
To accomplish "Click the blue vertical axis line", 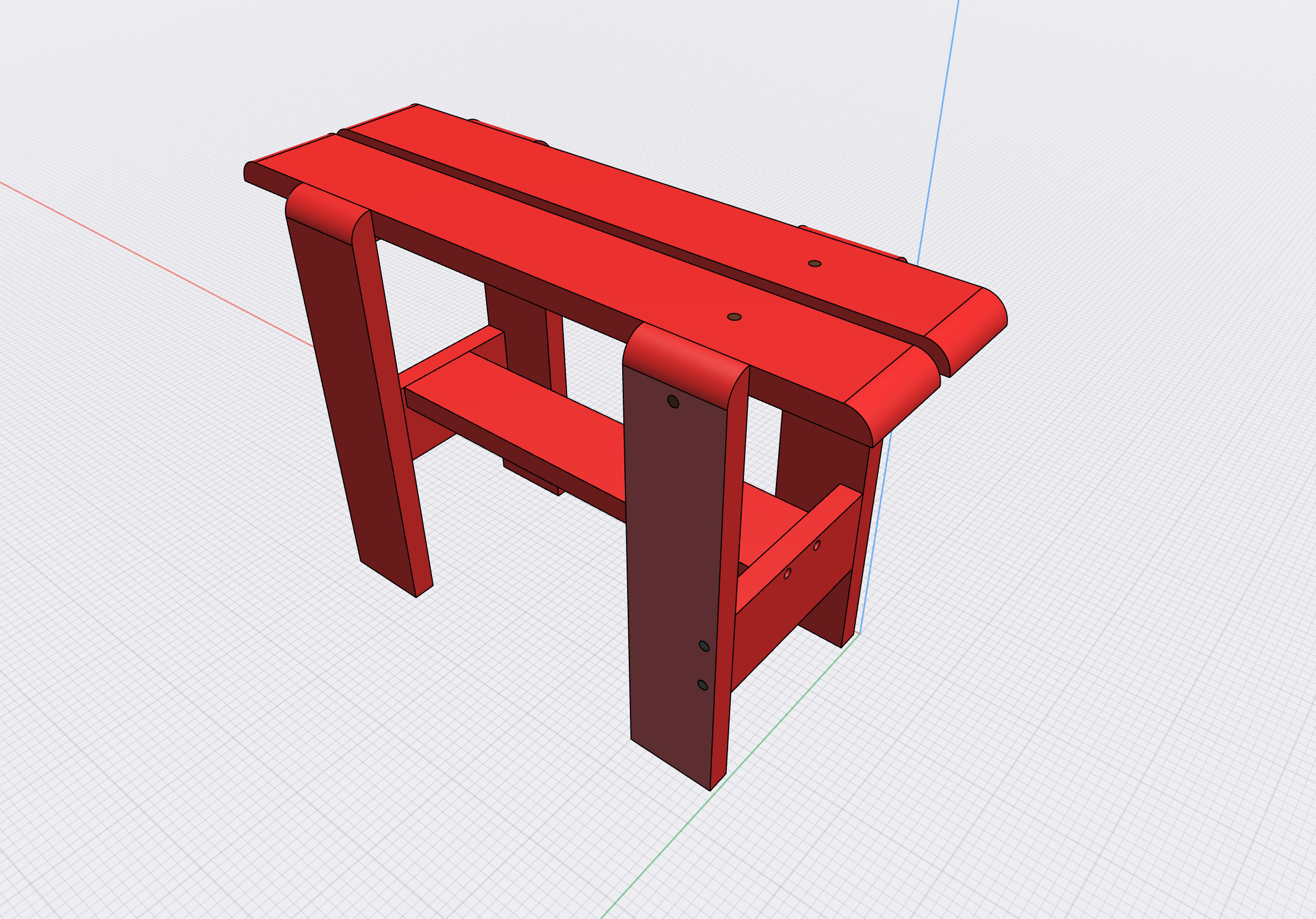I will tap(940, 115).
